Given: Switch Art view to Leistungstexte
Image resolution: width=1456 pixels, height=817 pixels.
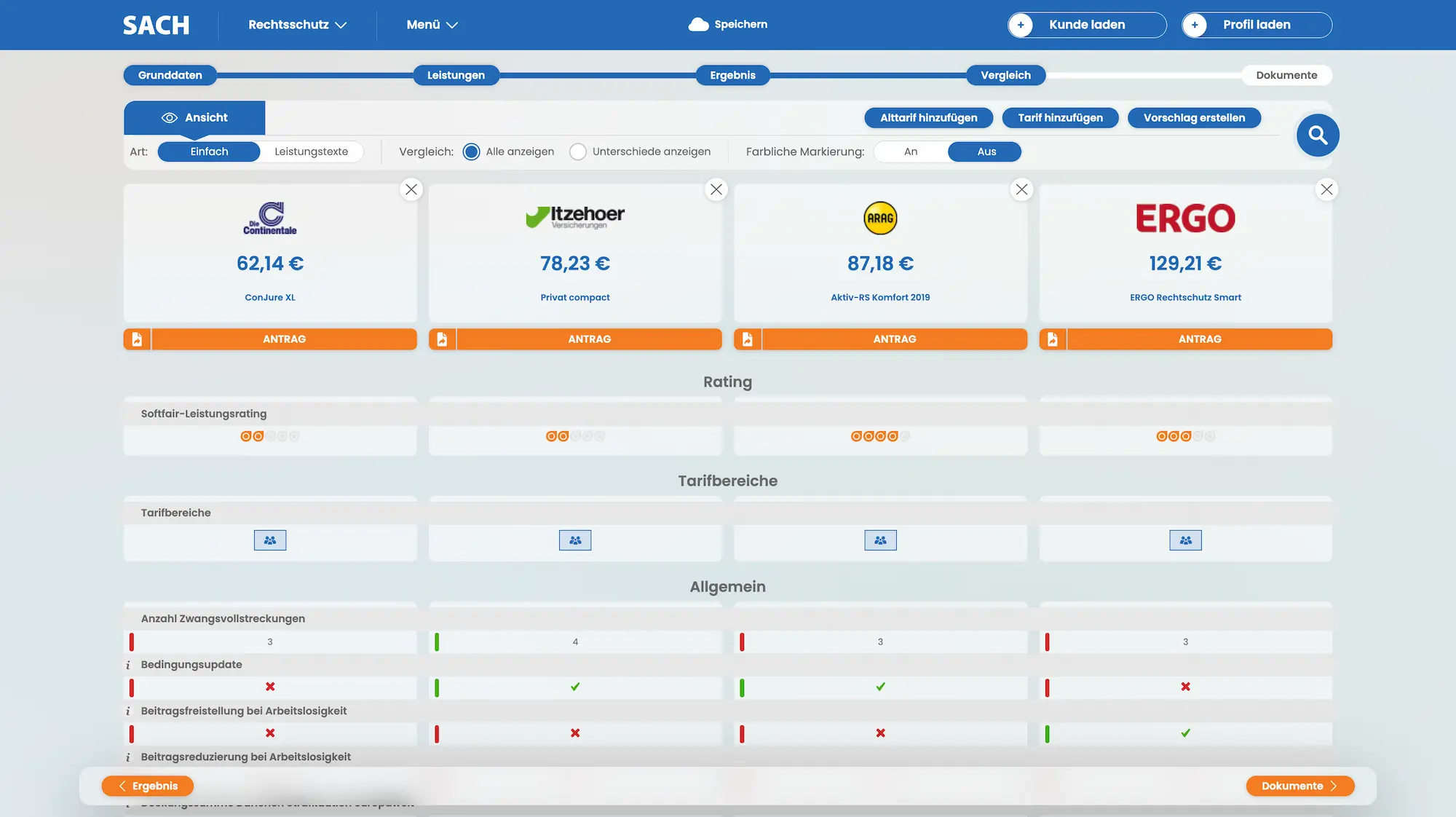Looking at the screenshot, I should [x=311, y=151].
